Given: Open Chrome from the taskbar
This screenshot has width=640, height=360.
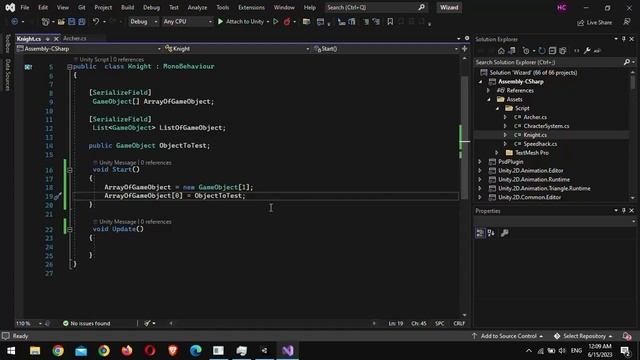Looking at the screenshot, I should 58,350.
